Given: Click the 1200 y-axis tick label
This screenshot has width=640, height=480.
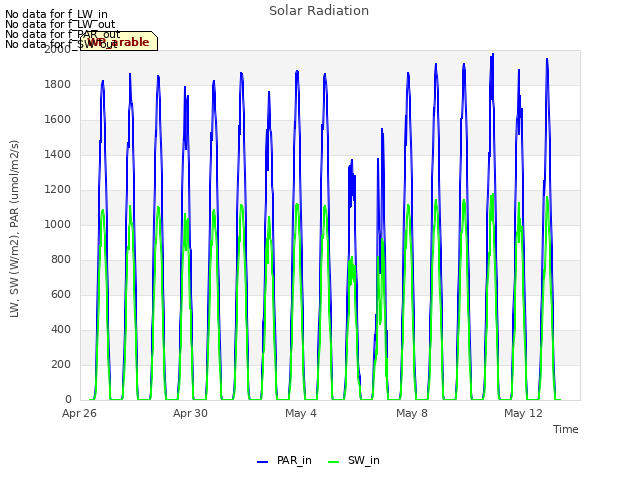Looking at the screenshot, I should [x=58, y=190].
